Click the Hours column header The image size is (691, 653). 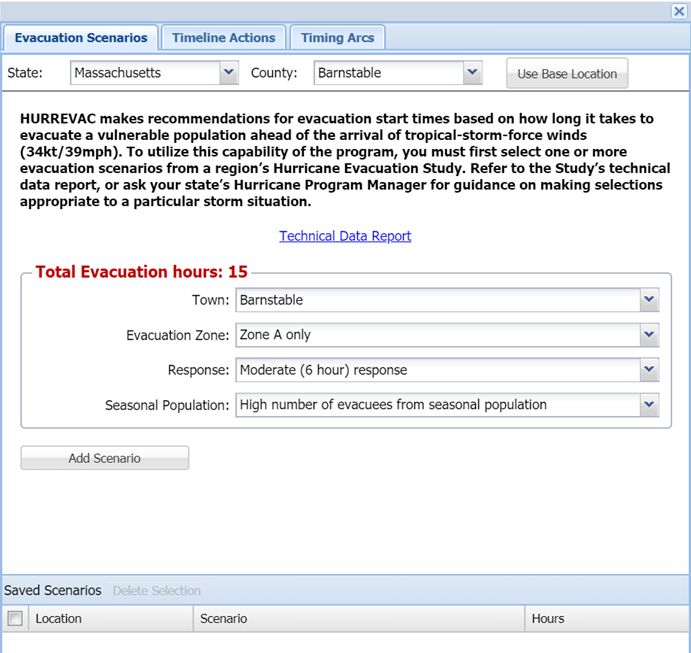607,619
